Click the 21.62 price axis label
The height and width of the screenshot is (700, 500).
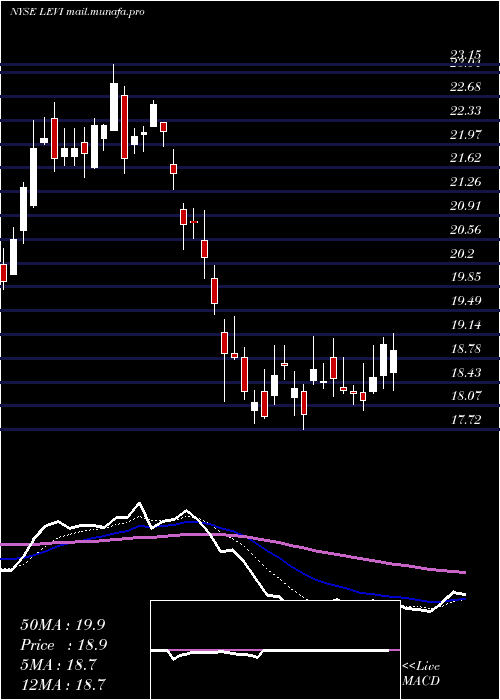coord(466,158)
